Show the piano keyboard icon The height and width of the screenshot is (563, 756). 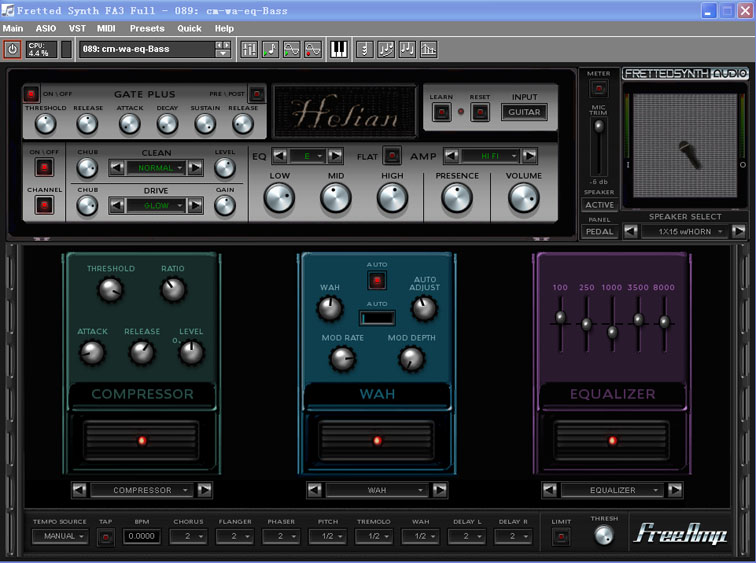338,49
